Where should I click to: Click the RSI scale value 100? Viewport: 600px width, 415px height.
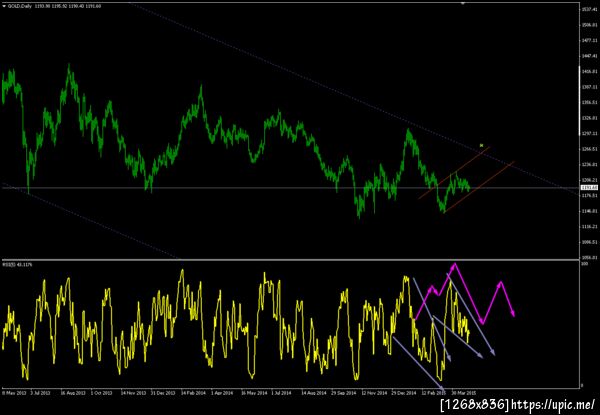click(584, 265)
